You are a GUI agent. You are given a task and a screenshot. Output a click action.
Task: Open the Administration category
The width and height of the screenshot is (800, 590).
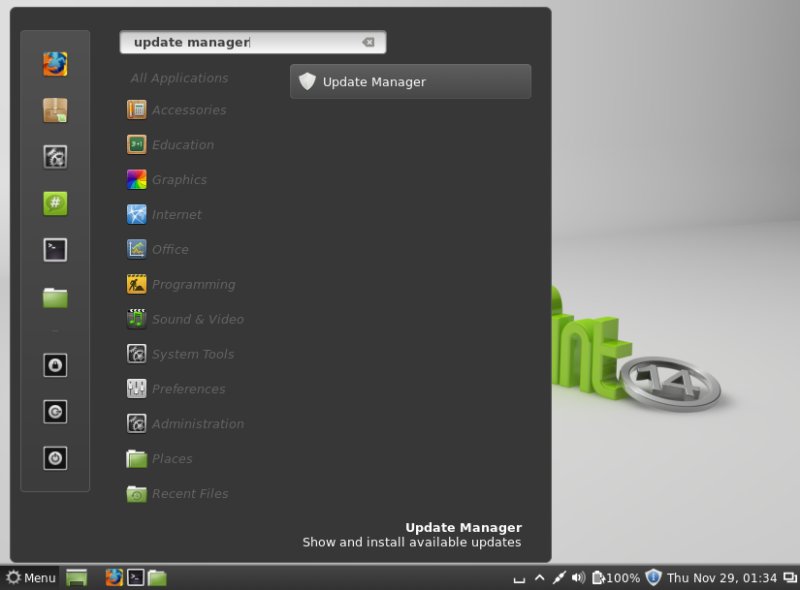(x=197, y=424)
